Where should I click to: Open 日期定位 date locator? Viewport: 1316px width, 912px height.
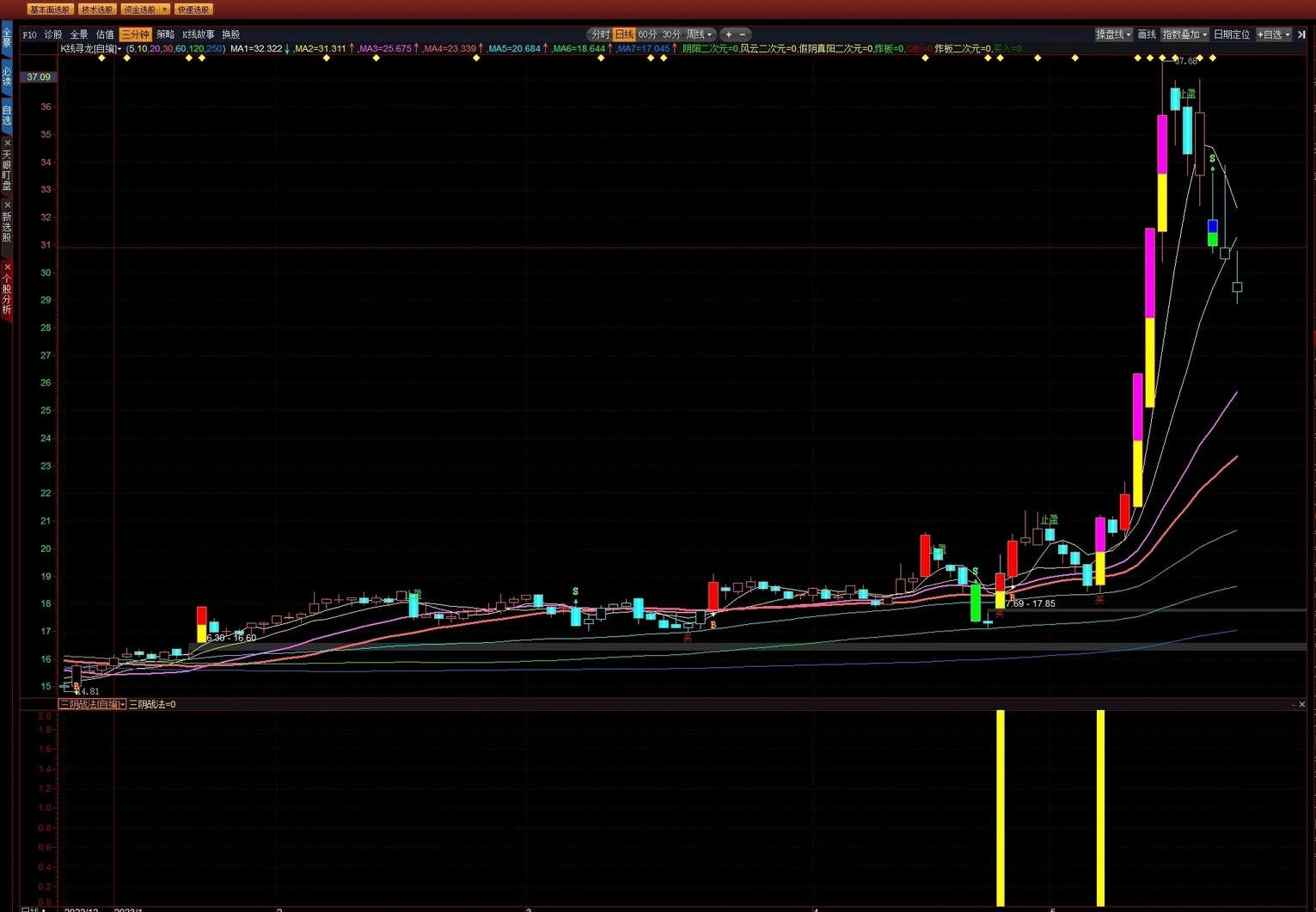pos(1232,35)
